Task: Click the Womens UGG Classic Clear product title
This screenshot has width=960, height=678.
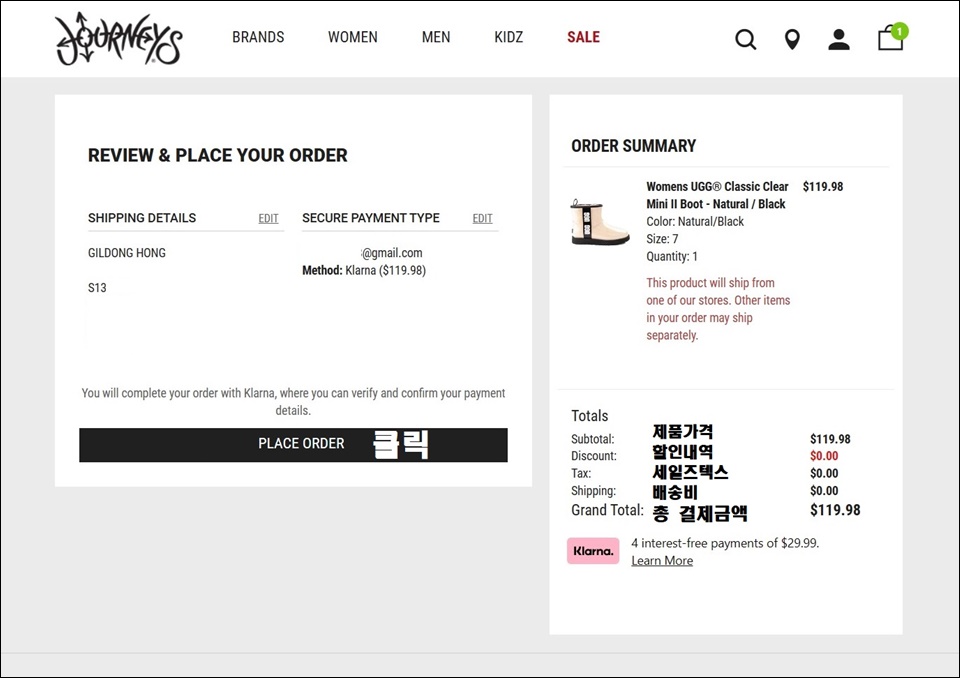Action: [717, 195]
